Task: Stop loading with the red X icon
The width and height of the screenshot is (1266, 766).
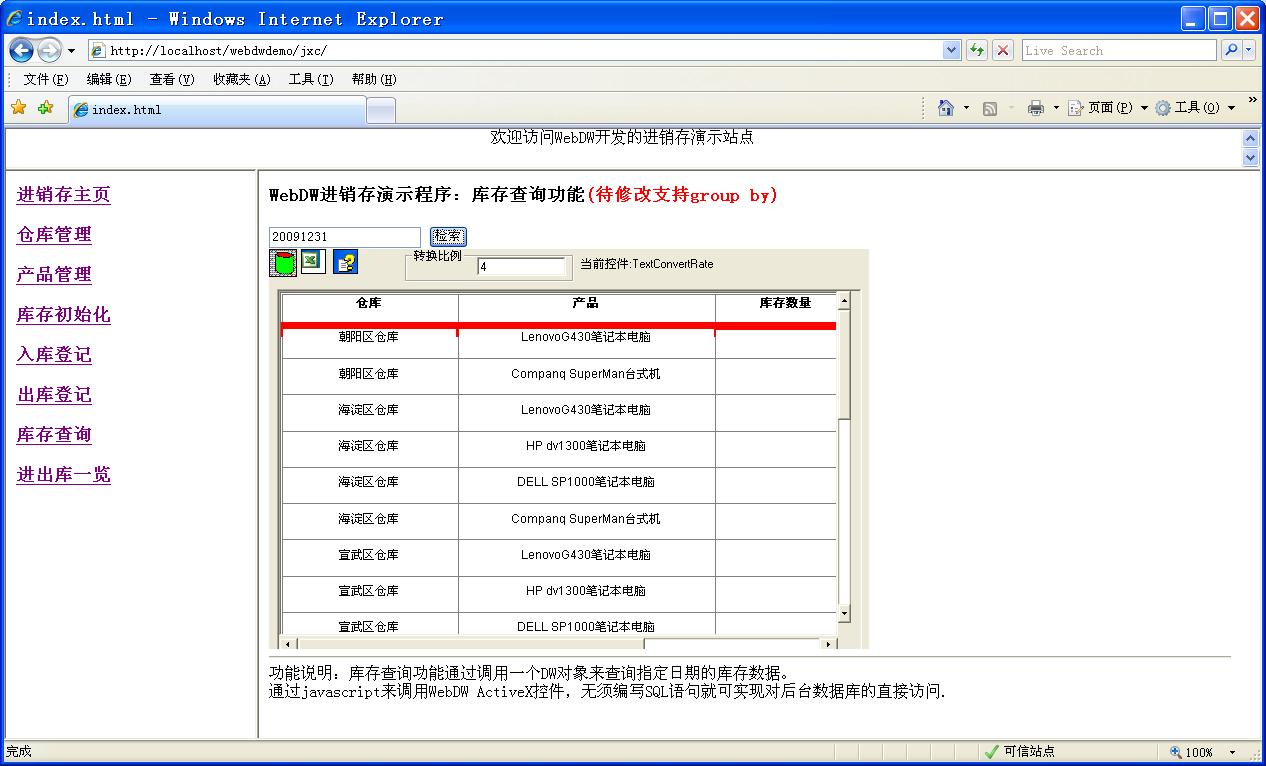Action: click(1003, 50)
